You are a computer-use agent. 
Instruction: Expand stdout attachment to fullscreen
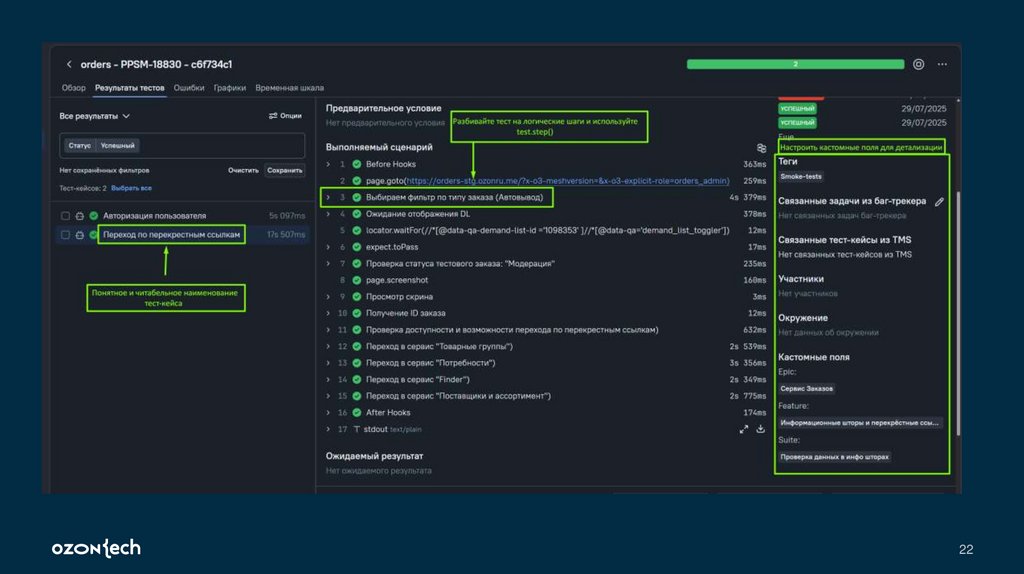tap(743, 429)
